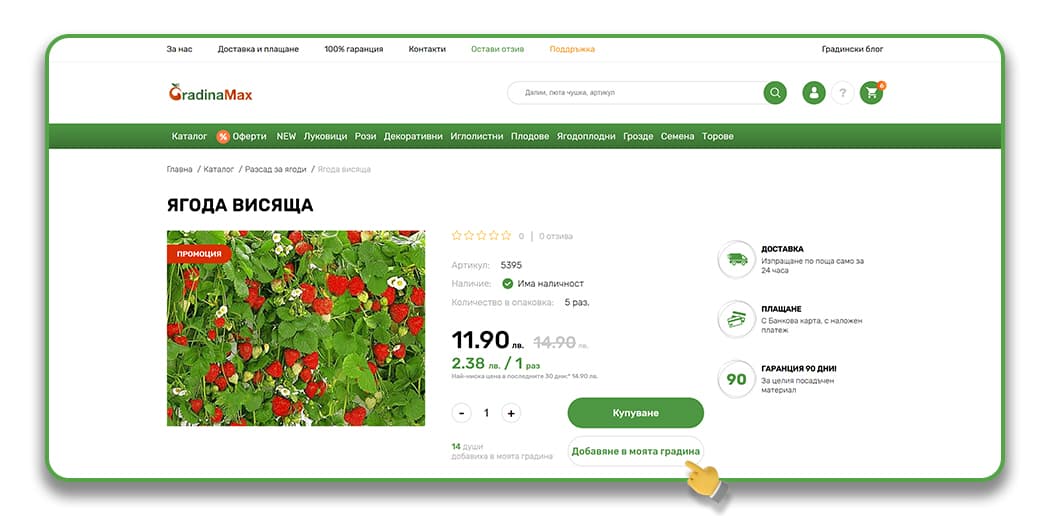Open the shopping cart icon

pos(872,92)
